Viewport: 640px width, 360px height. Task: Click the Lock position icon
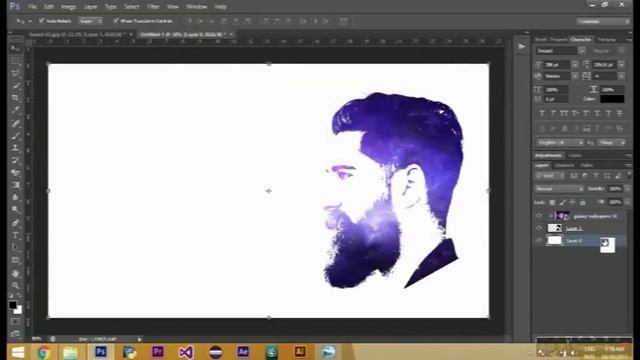click(572, 202)
